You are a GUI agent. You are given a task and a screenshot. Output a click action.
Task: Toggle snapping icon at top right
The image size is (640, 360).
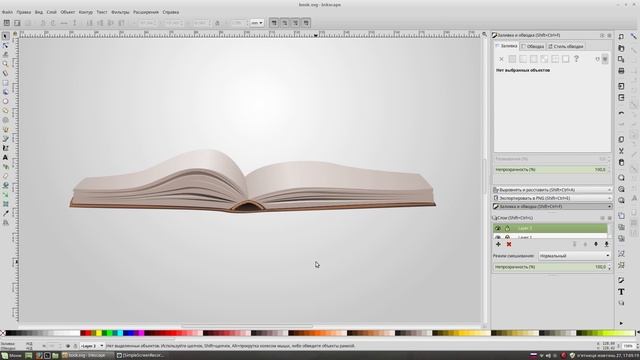[x=633, y=36]
